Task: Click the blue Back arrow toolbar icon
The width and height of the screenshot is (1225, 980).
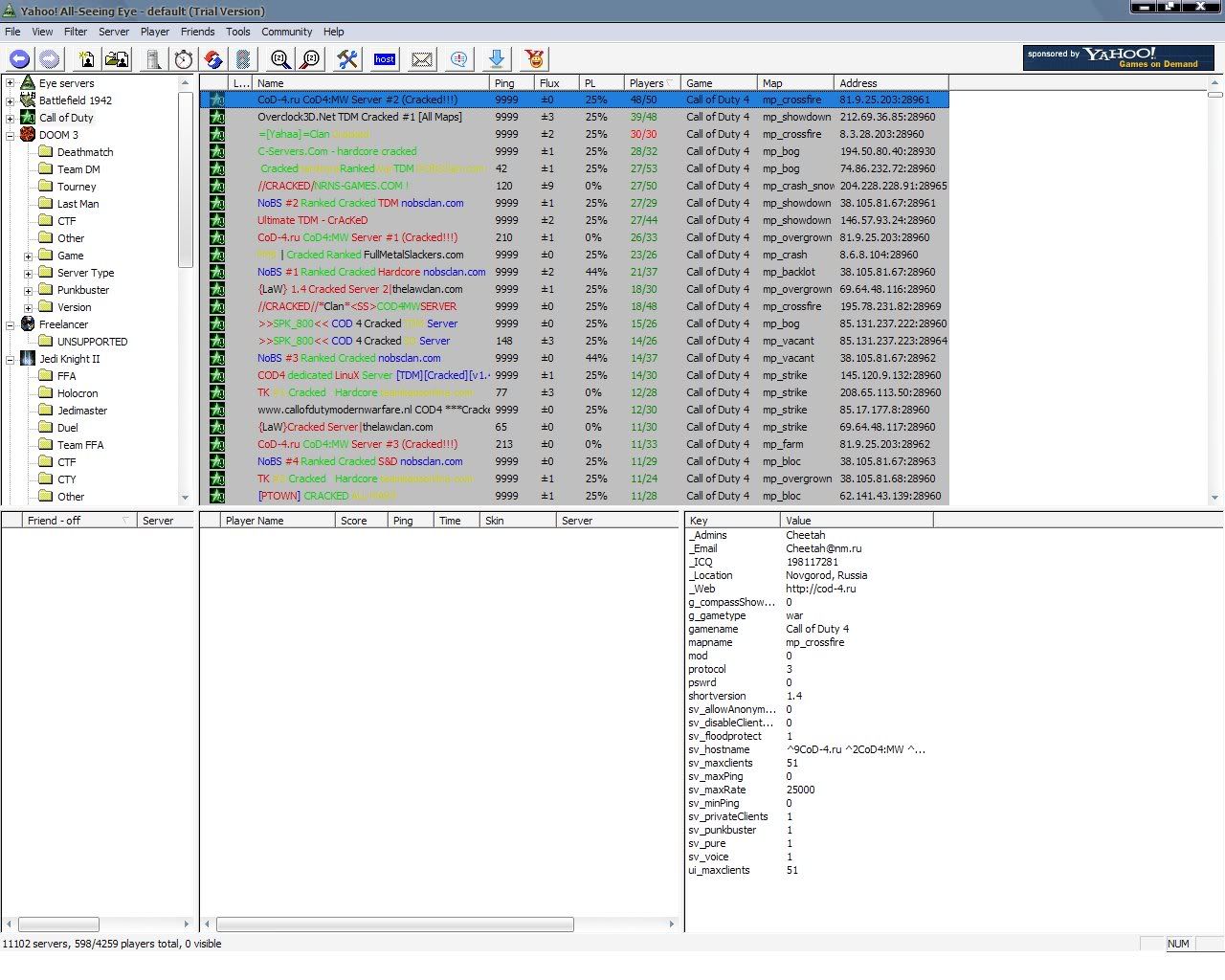Action: [19, 59]
